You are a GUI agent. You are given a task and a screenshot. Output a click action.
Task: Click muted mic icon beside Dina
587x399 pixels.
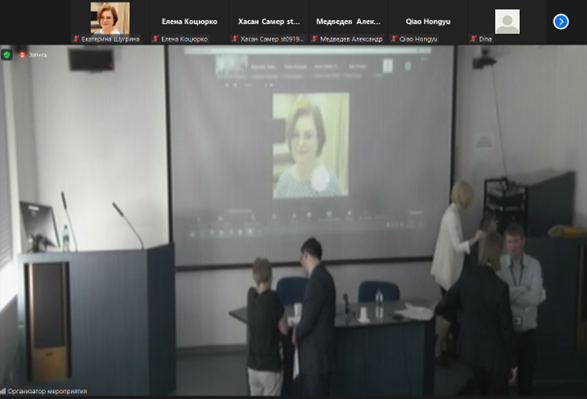[474, 39]
